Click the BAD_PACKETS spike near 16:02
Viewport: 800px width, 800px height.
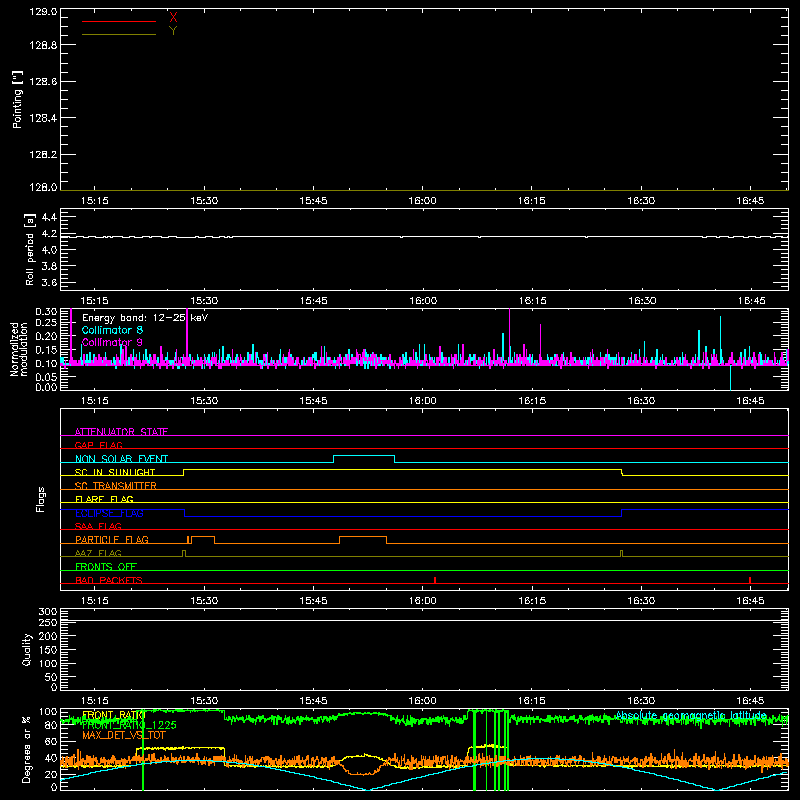[435, 580]
